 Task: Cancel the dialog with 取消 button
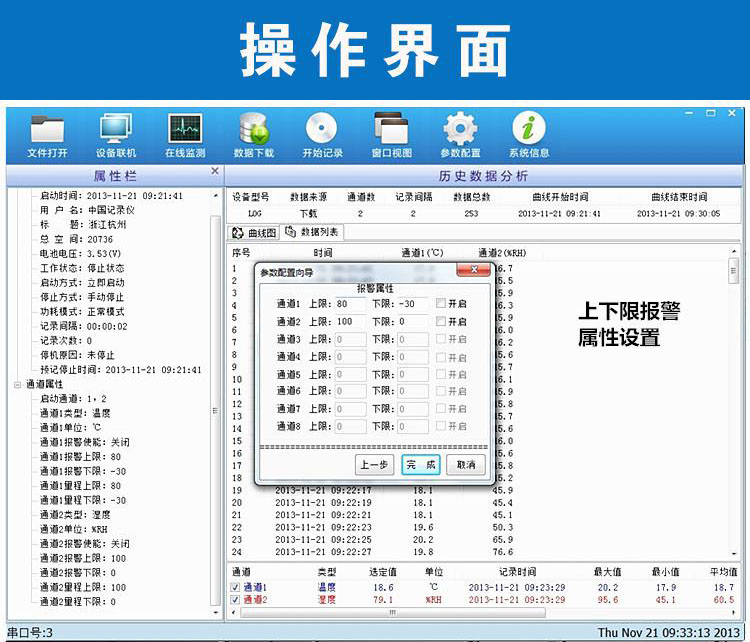coord(465,465)
